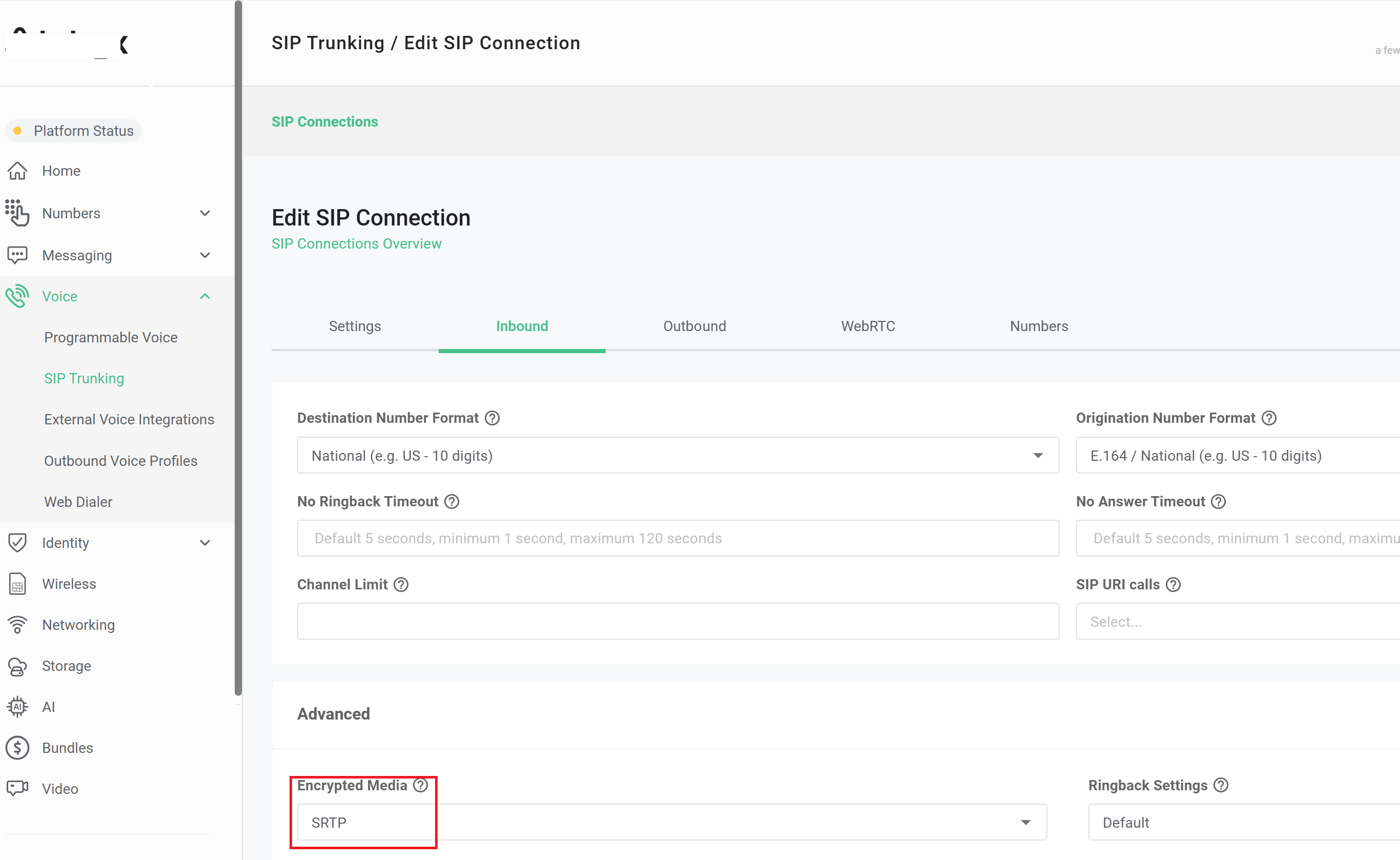Open Programmable Voice in sidebar
The width and height of the screenshot is (1400, 860).
pos(111,337)
